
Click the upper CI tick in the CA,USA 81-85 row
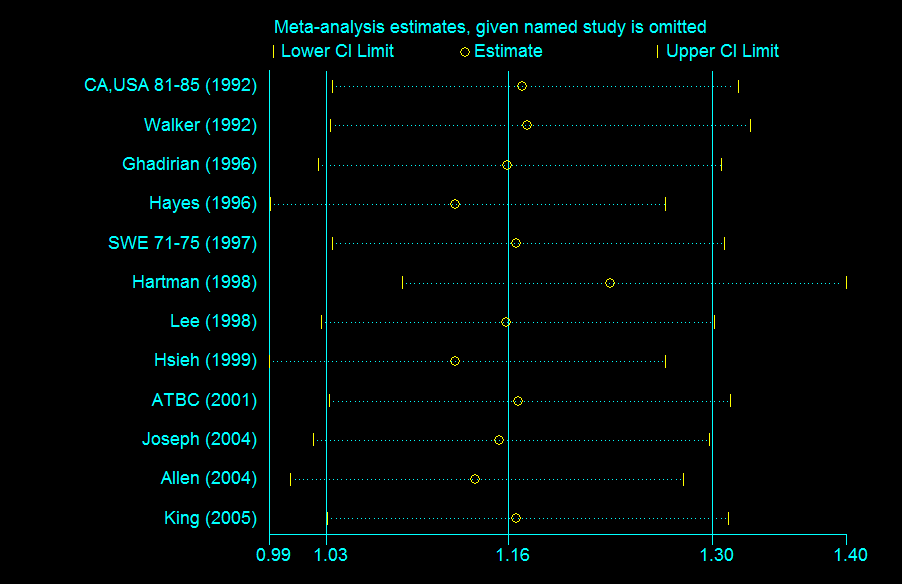coord(738,86)
